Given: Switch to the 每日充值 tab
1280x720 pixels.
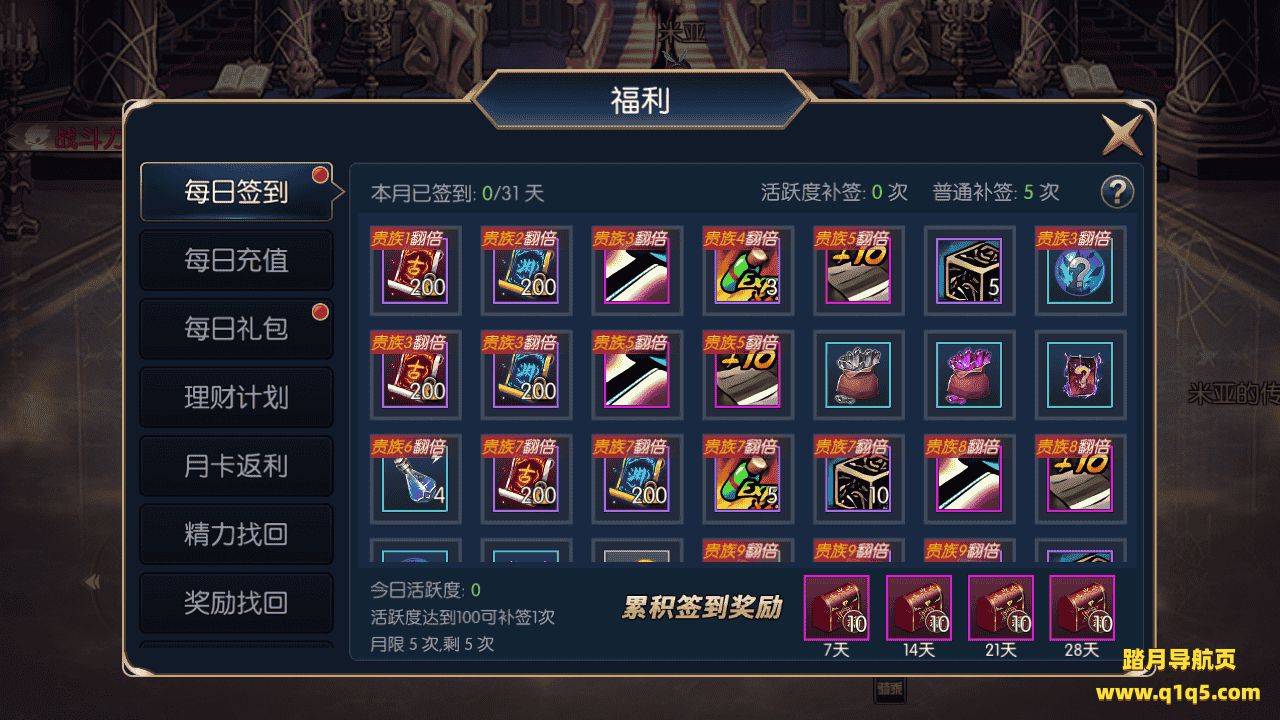Looking at the screenshot, I should click(x=236, y=260).
